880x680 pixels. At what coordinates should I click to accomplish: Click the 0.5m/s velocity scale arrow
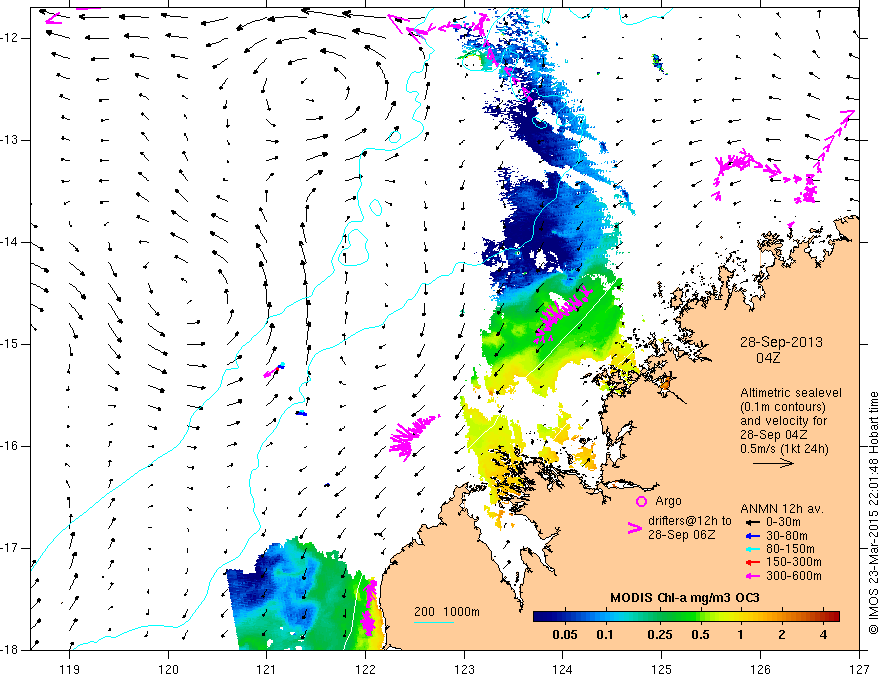(773, 463)
